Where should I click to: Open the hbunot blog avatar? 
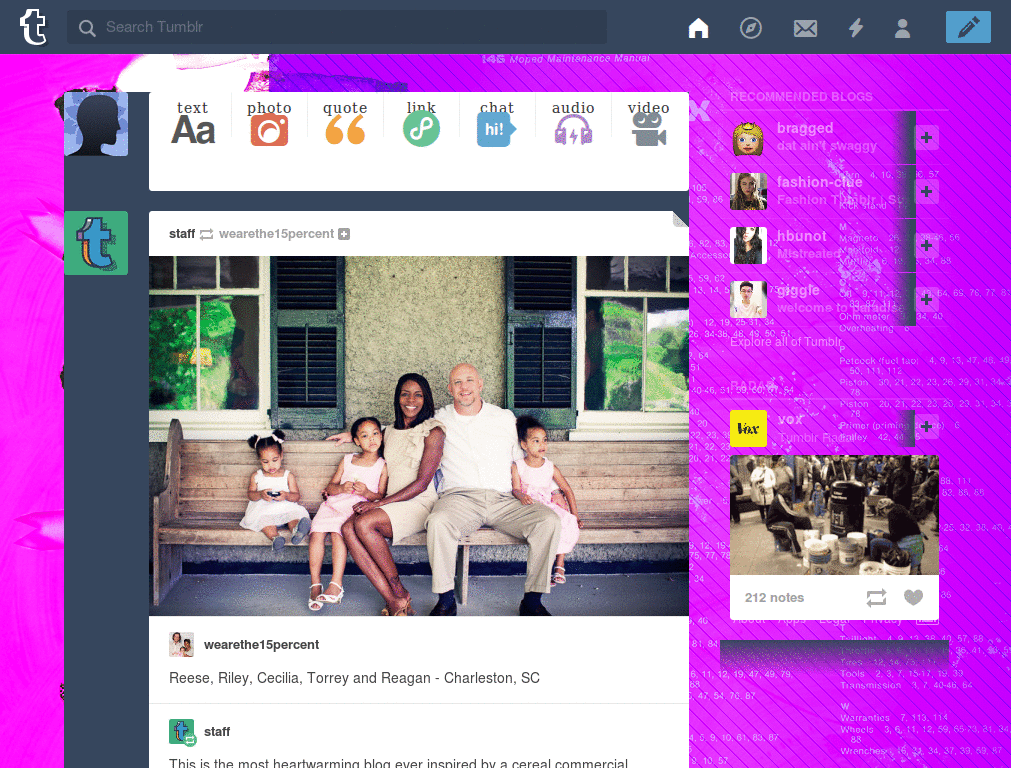748,246
